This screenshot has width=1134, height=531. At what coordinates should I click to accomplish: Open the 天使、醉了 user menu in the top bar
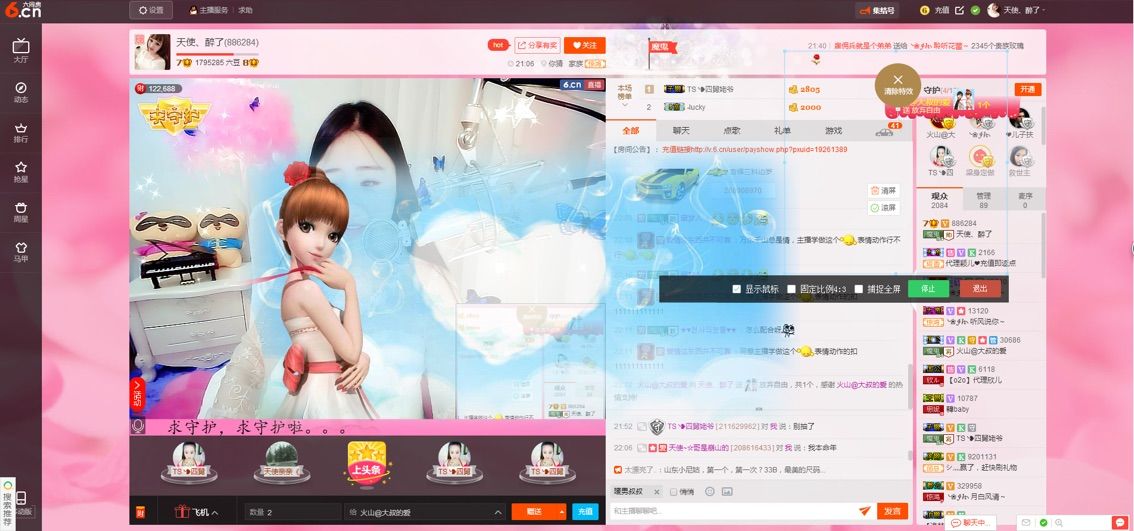click(1018, 10)
